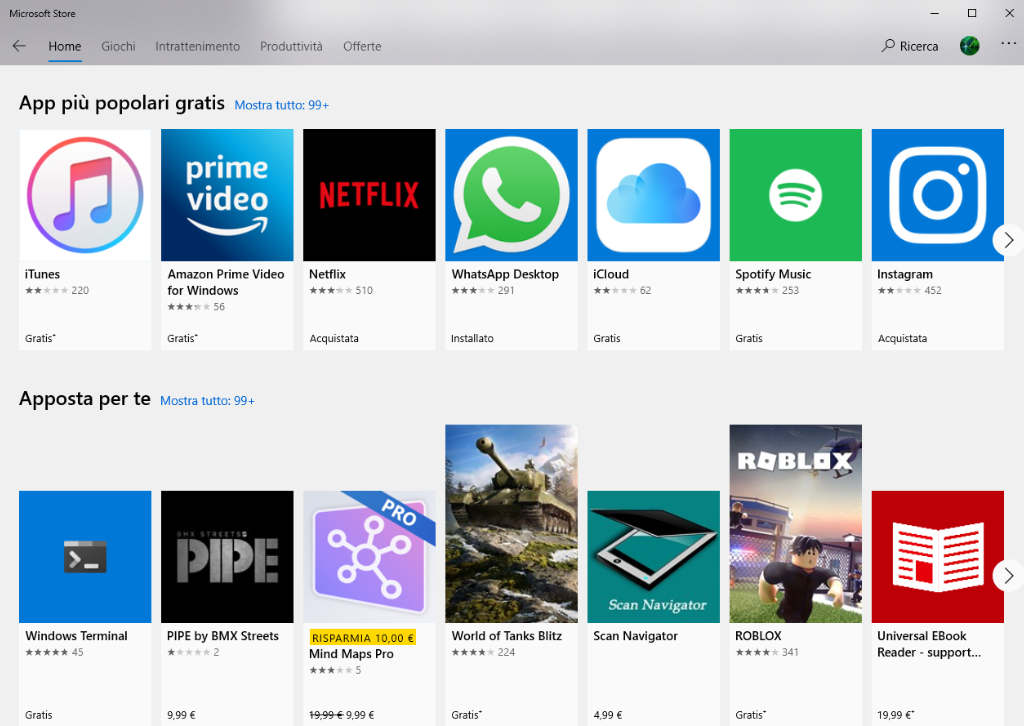The width and height of the screenshot is (1024, 726).
Task: Maximize the Microsoft Store window
Action: [x=972, y=13]
